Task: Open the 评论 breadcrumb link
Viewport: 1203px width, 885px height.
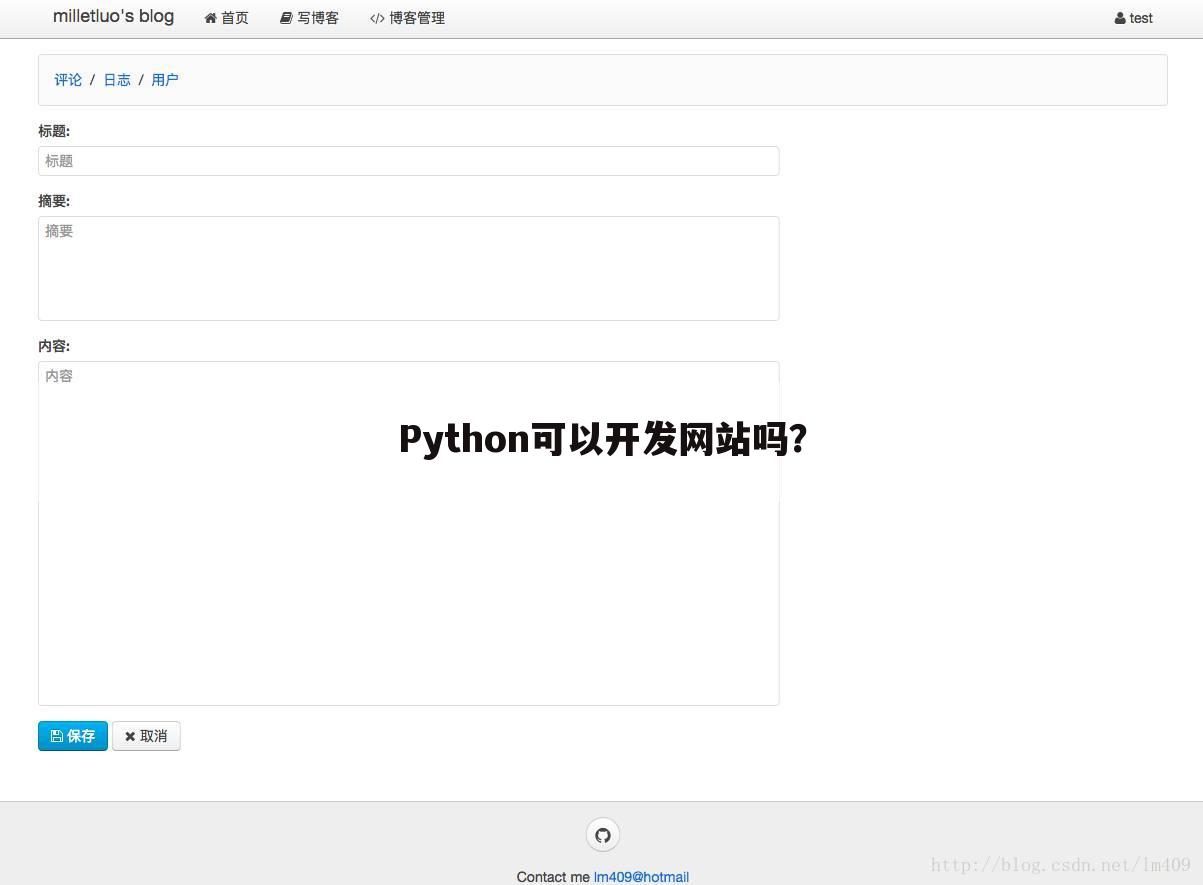Action: coord(67,79)
